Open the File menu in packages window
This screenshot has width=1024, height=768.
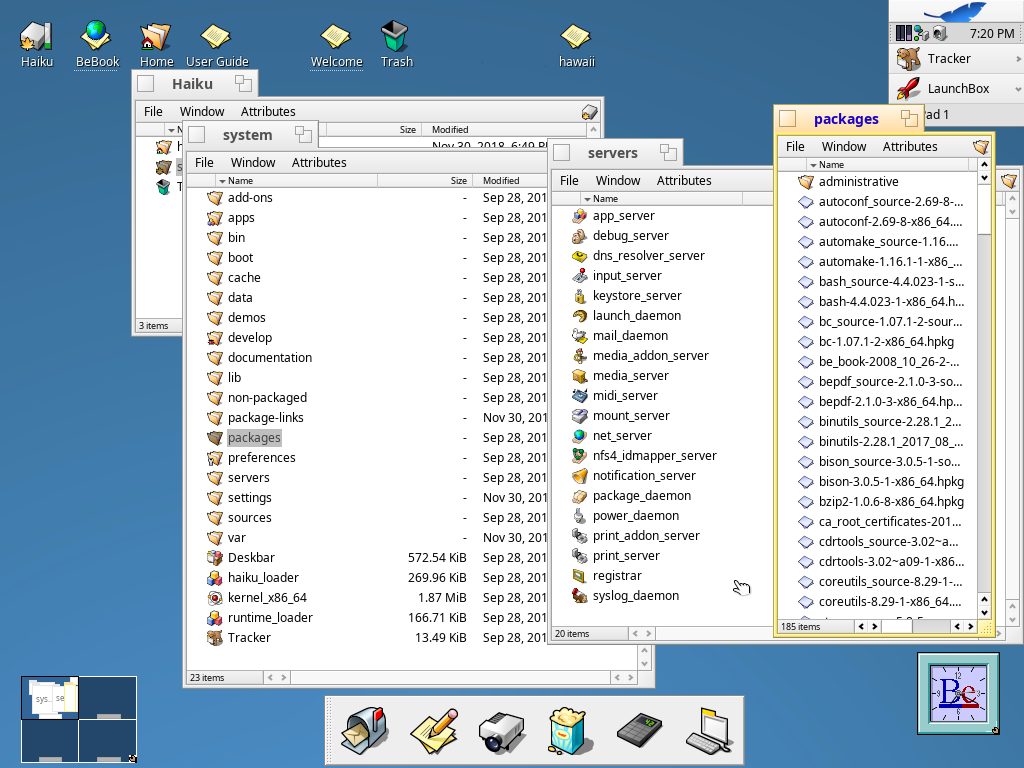(x=795, y=146)
